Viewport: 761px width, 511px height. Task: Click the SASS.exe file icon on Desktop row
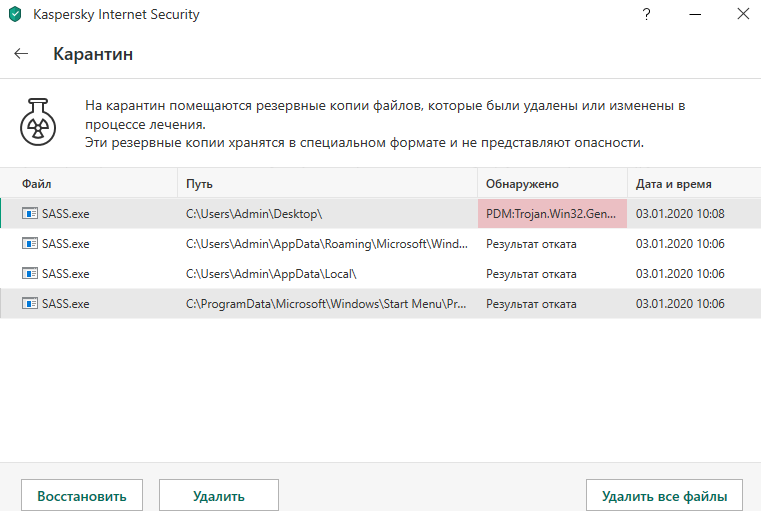click(30, 214)
